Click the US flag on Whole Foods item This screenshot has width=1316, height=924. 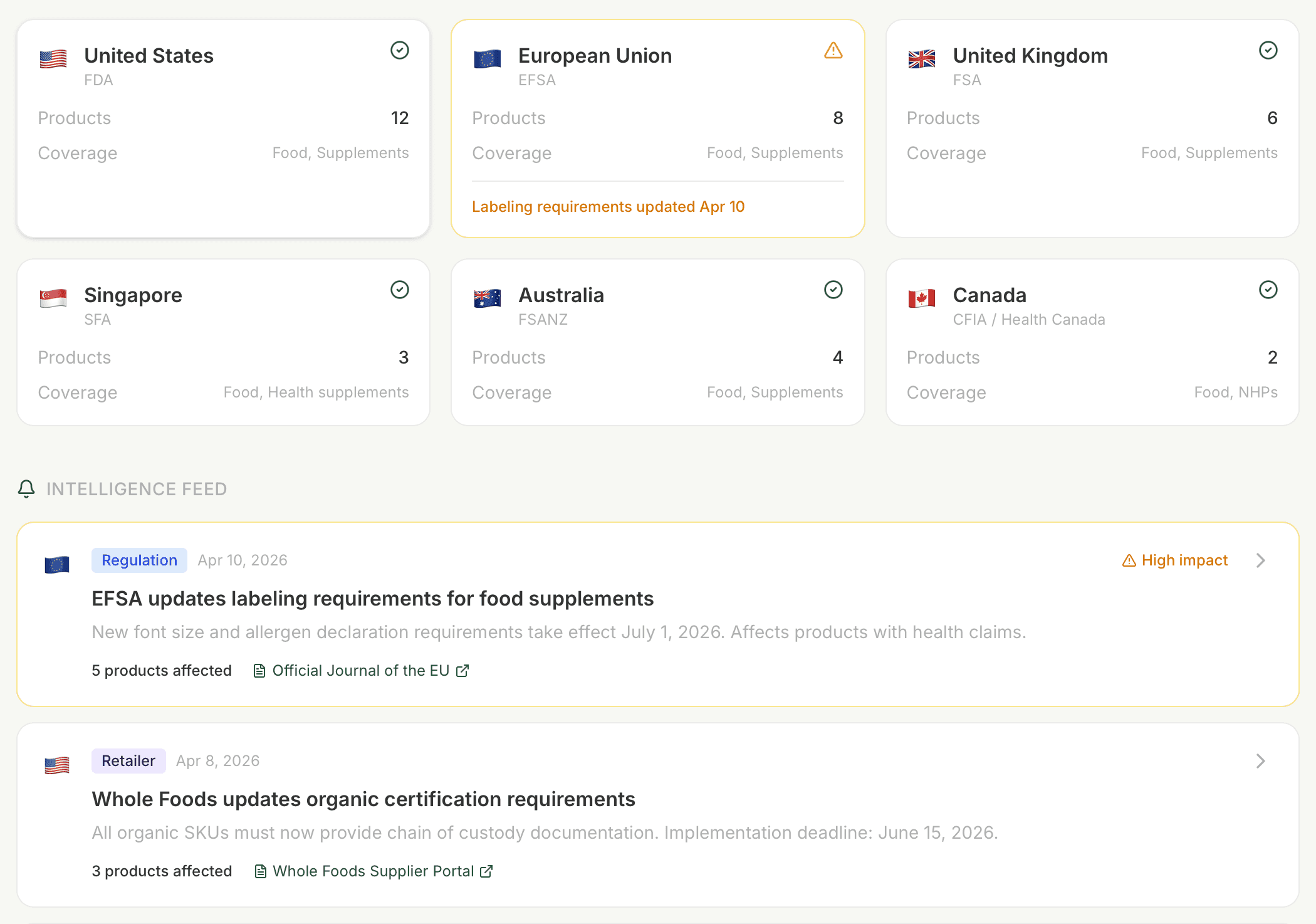tap(57, 765)
